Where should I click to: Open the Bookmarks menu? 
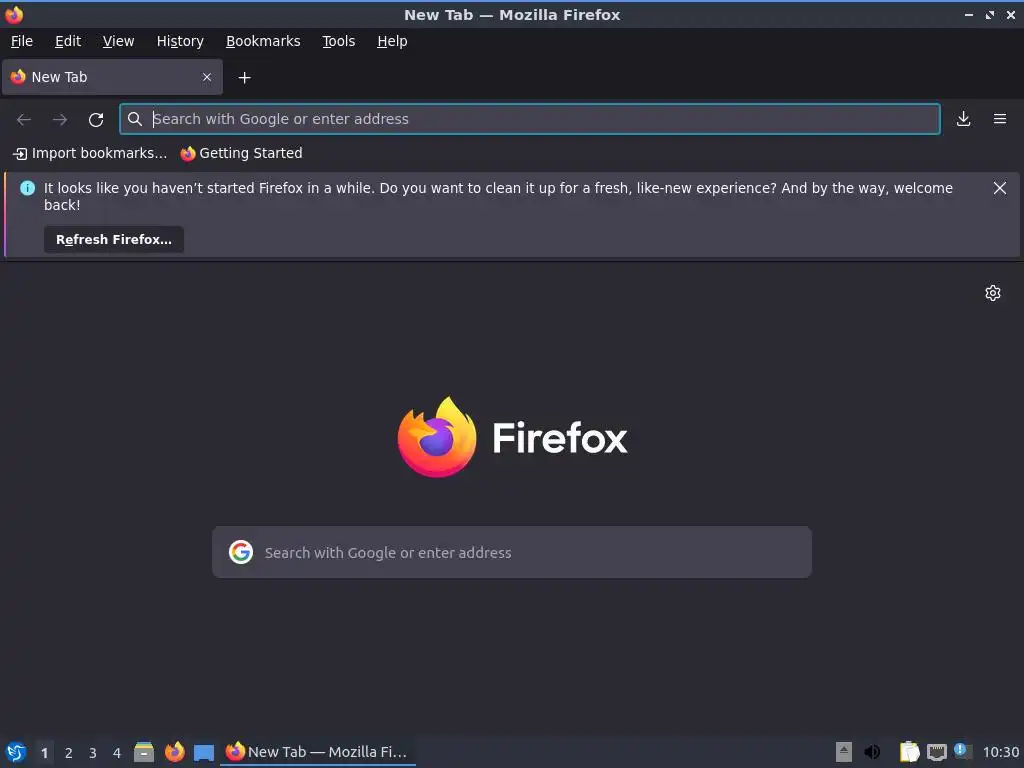(263, 41)
